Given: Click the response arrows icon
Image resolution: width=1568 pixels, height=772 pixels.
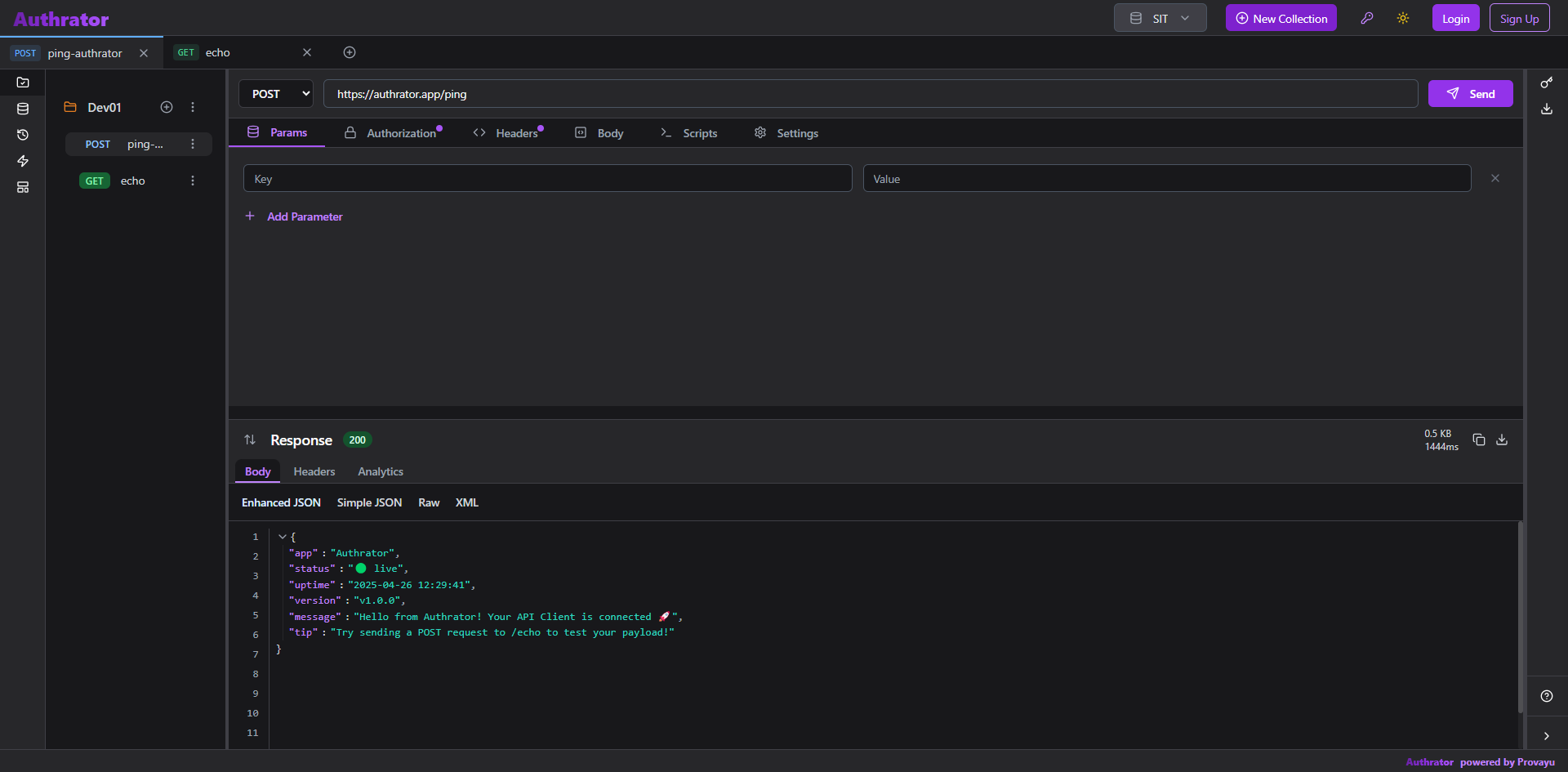Looking at the screenshot, I should click(250, 440).
